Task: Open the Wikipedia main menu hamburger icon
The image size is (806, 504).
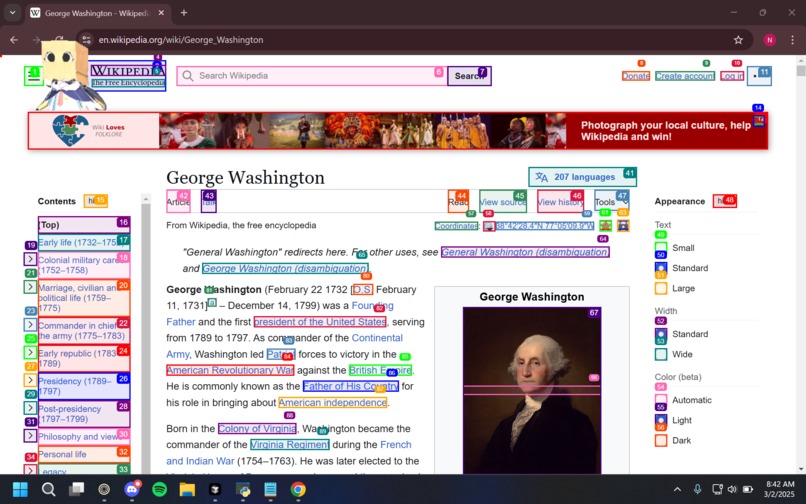Action: coord(33,76)
